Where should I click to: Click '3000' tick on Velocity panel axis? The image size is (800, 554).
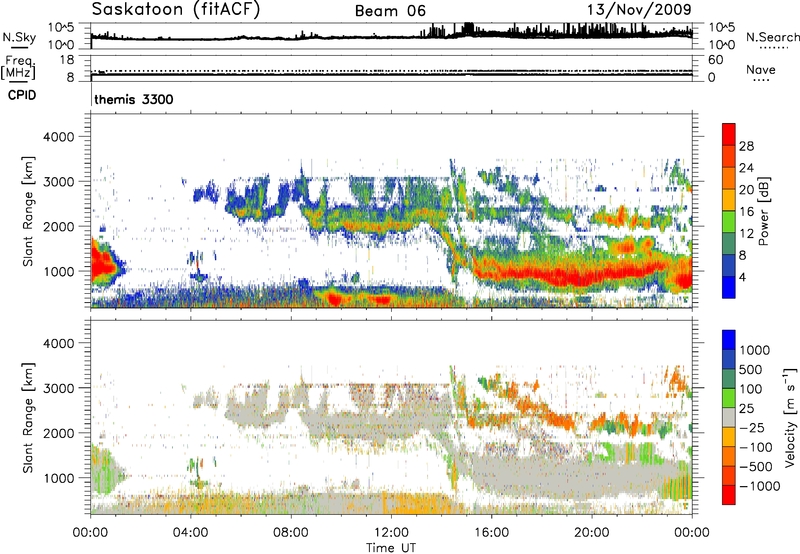59,388
